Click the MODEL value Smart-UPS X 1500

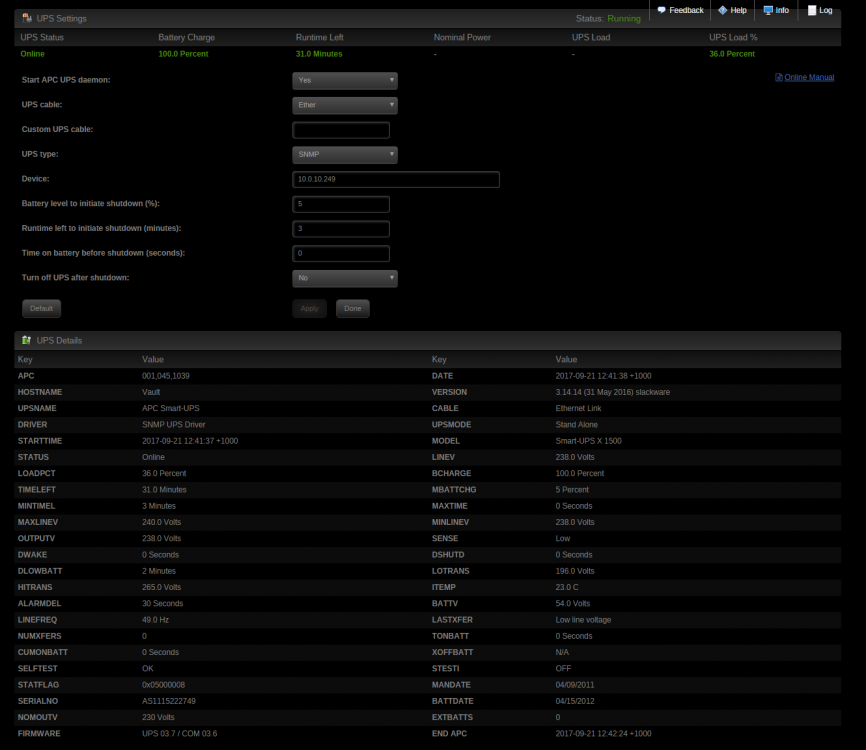[x=588, y=441]
